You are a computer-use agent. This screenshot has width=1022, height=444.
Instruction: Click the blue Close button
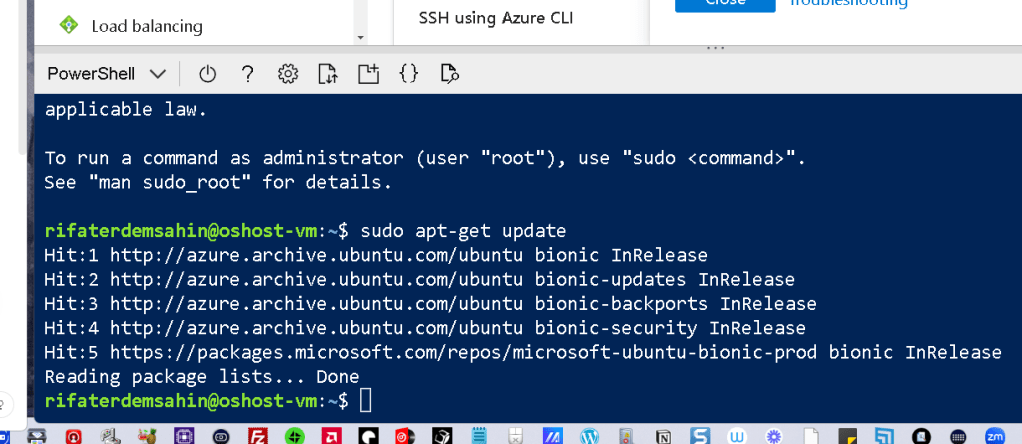point(725,3)
